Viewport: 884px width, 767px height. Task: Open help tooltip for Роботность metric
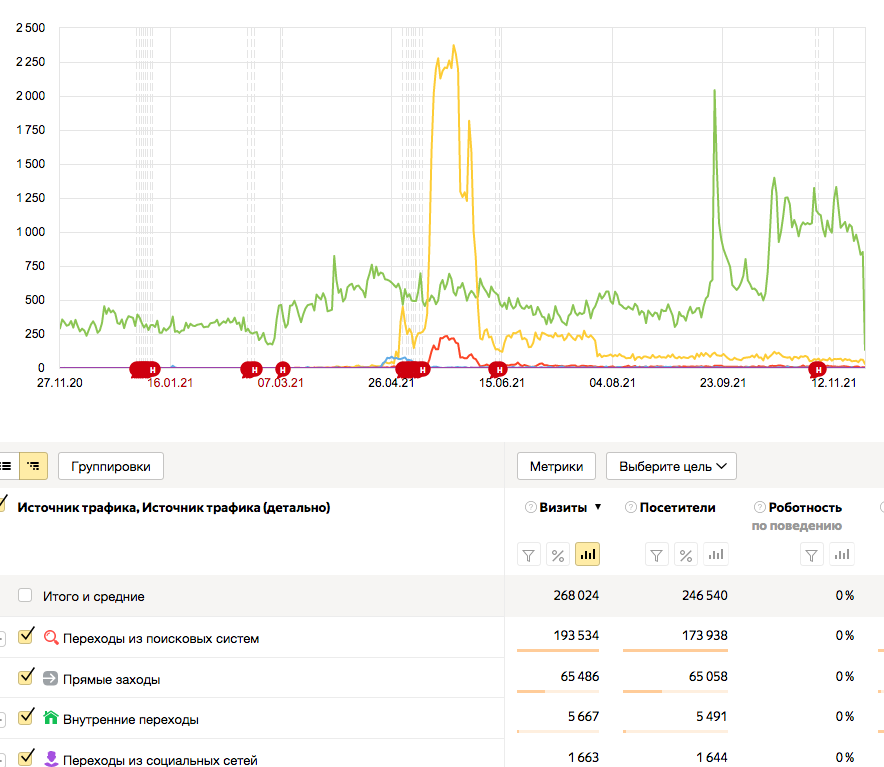tap(759, 508)
